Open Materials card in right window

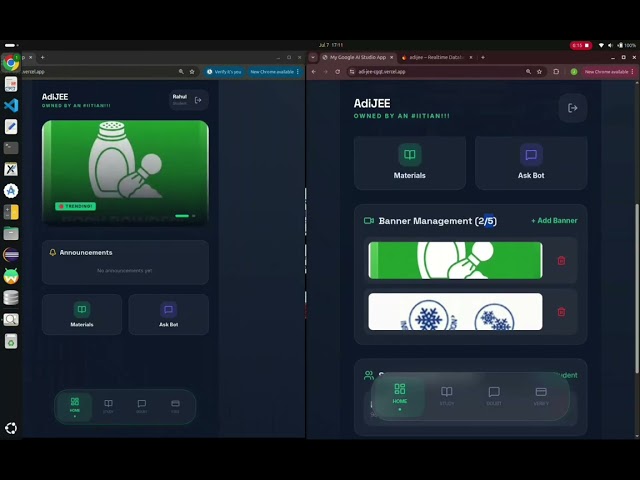410,162
